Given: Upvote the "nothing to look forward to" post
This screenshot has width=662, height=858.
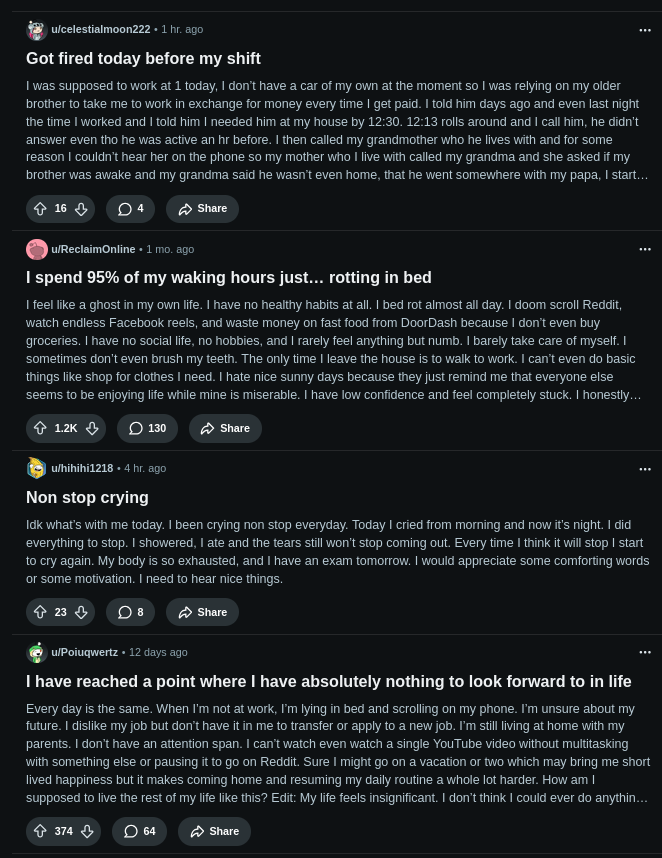Looking at the screenshot, I should (x=40, y=831).
